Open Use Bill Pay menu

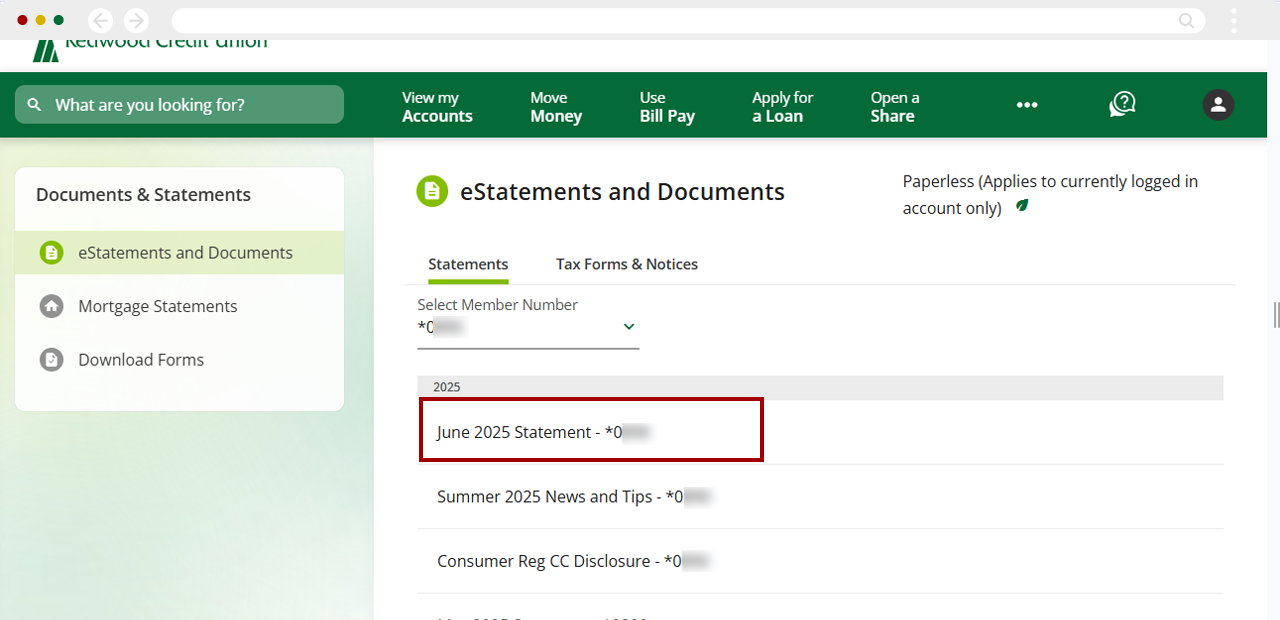pyautogui.click(x=667, y=107)
